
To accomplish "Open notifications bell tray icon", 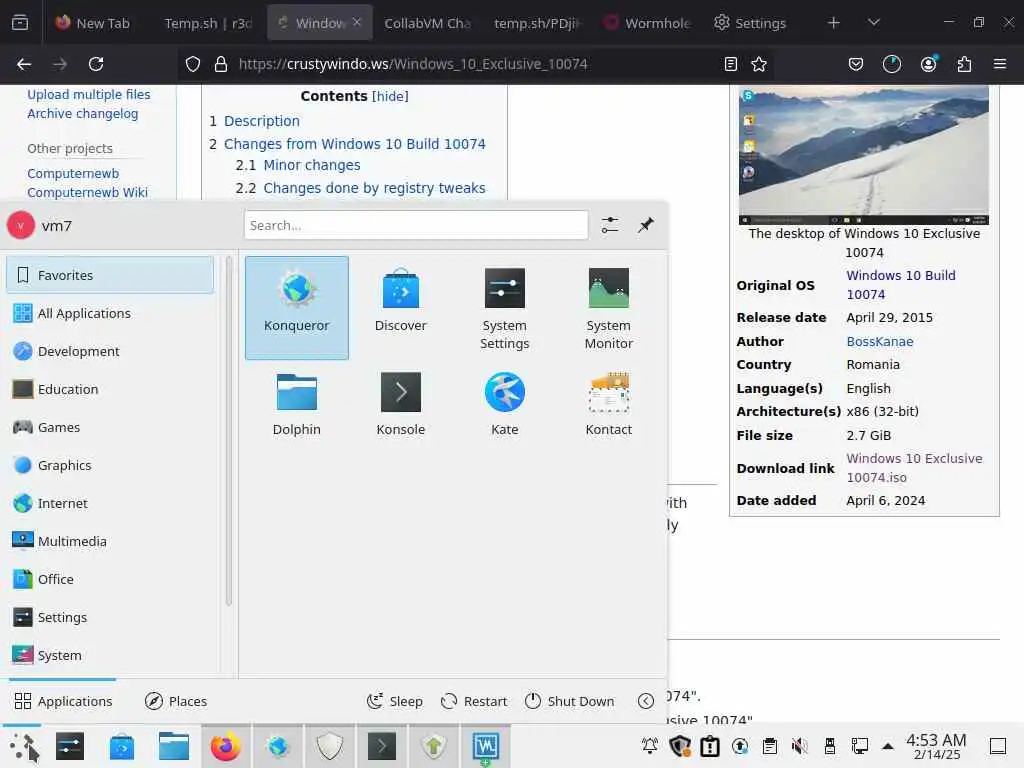I will tap(650, 746).
